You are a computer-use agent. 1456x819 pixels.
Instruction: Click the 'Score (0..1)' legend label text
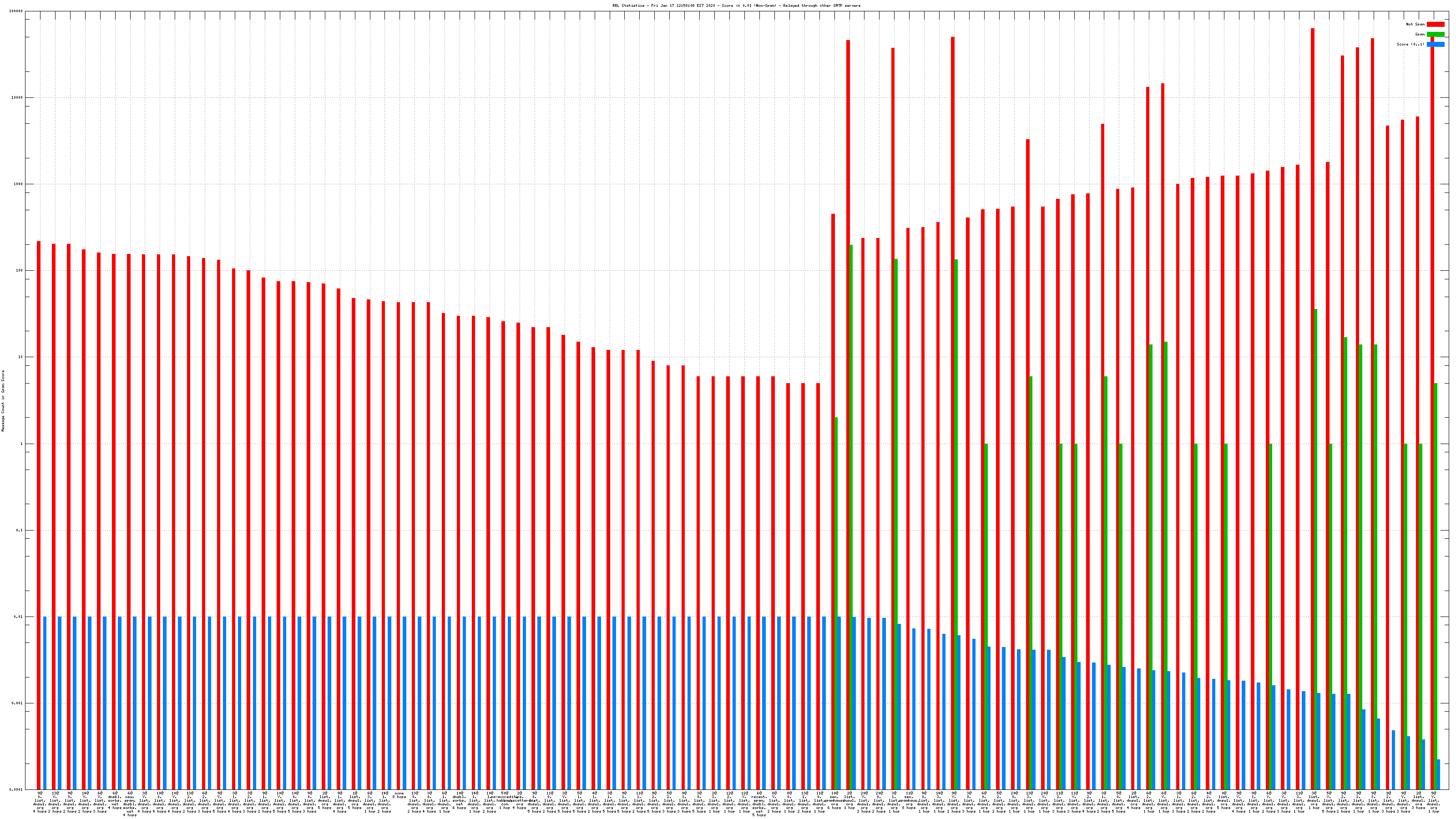(x=1410, y=44)
